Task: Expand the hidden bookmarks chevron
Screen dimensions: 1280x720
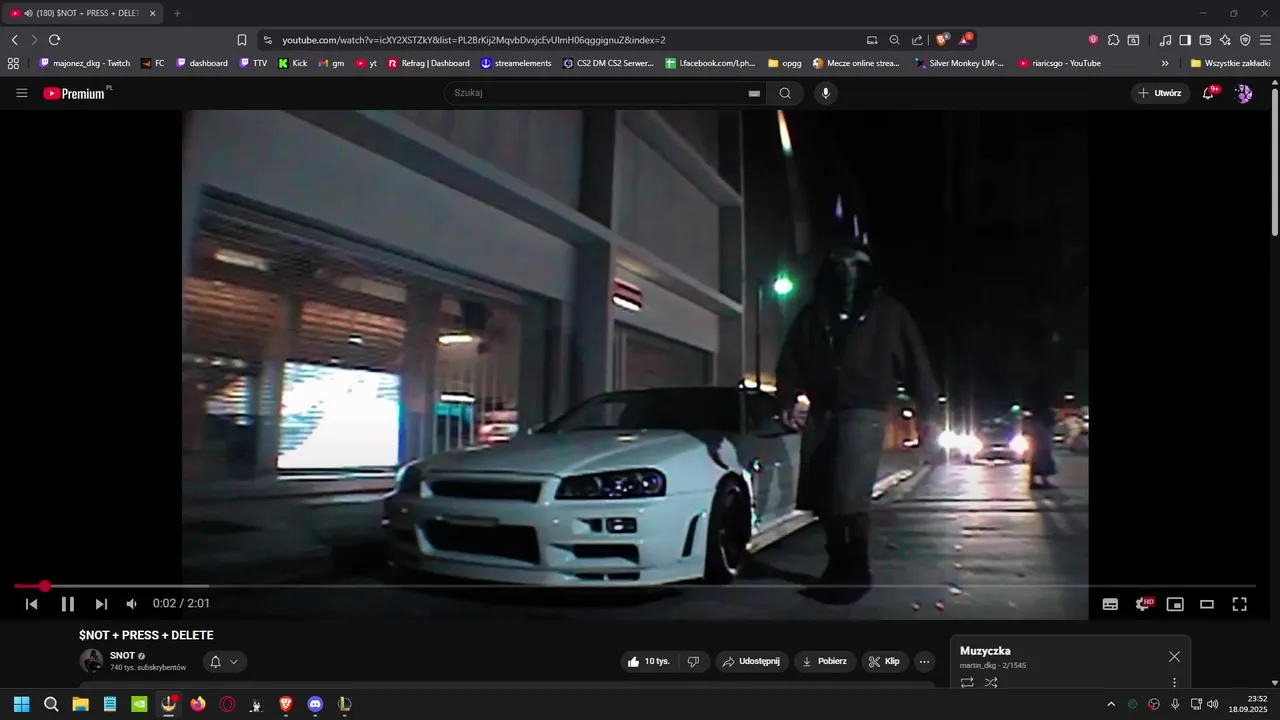Action: click(1165, 63)
